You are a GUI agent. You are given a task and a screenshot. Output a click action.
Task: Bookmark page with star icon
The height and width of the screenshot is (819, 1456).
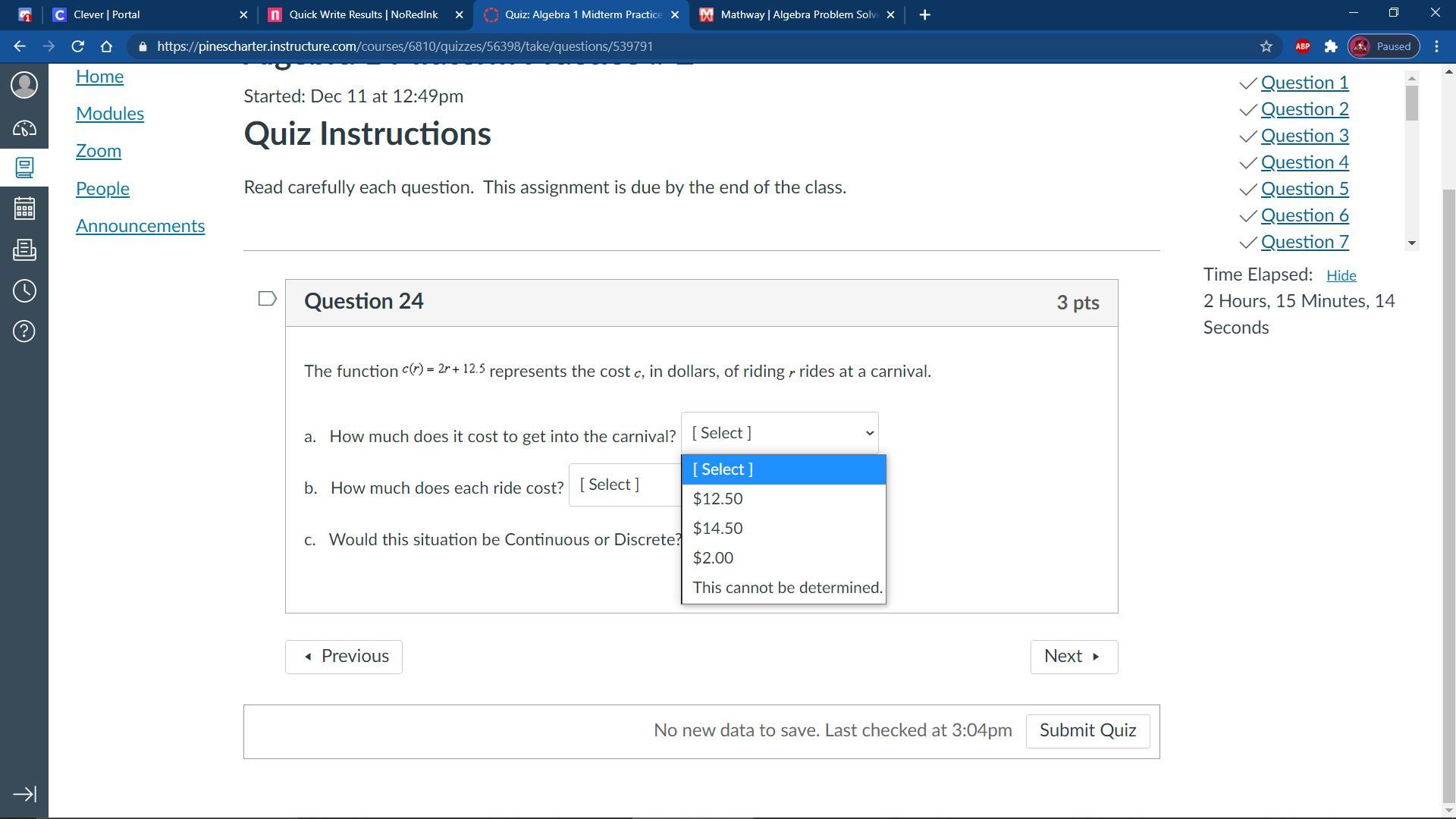pos(1266,46)
